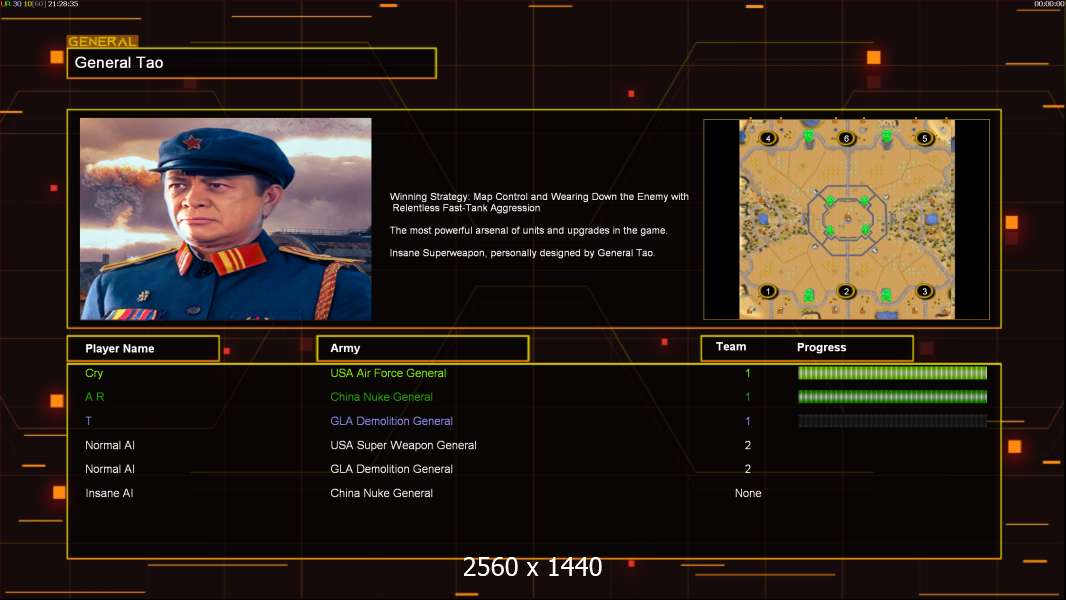Select start position marker 5 on the map
The height and width of the screenshot is (600, 1066).
(924, 138)
